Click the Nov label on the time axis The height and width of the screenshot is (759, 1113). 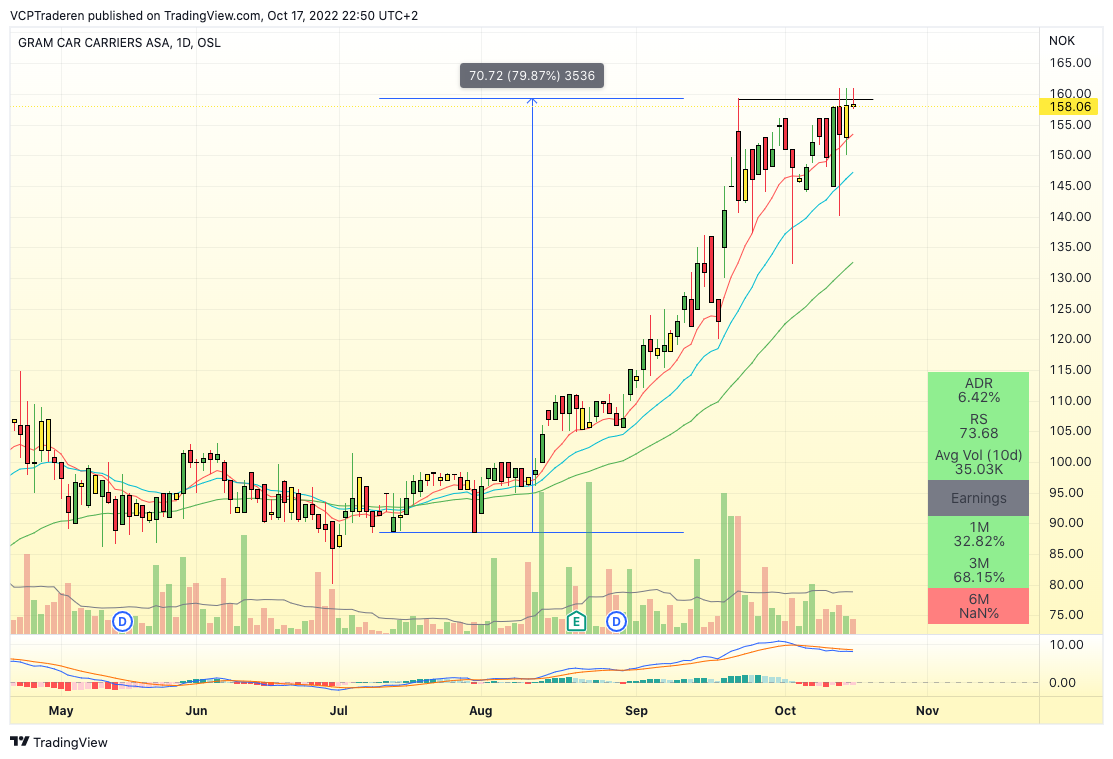(928, 711)
